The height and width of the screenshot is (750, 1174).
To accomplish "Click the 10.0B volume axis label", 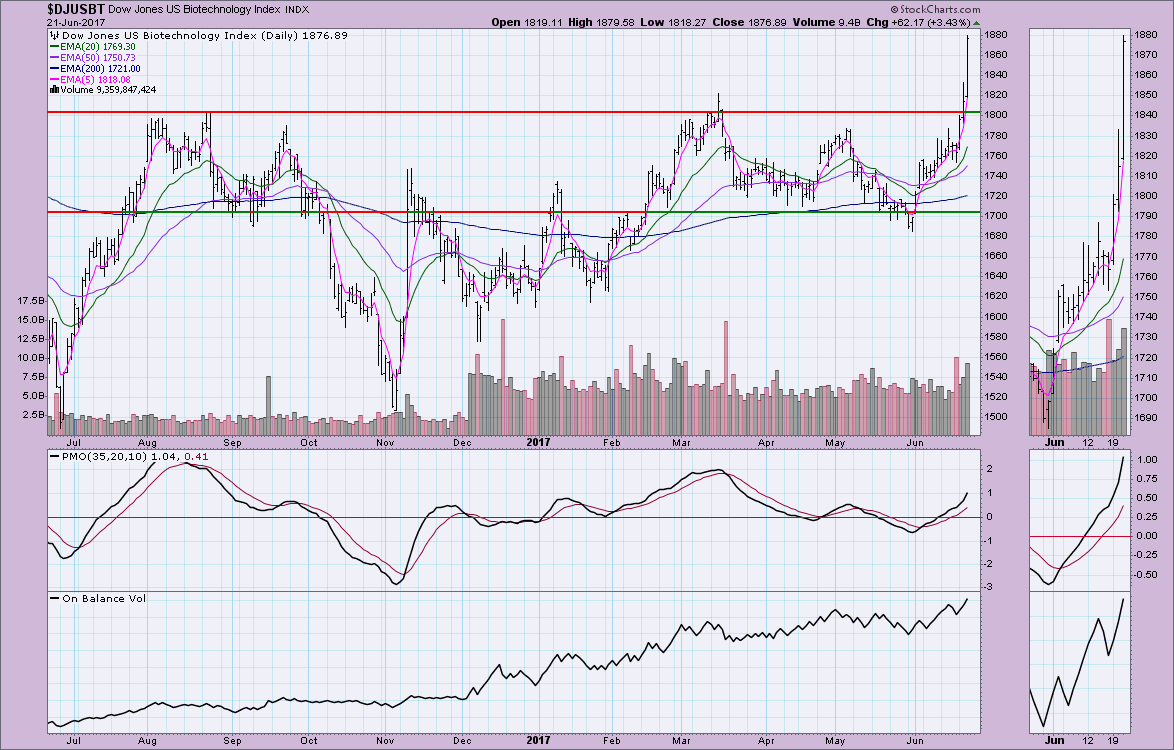I will (x=30, y=358).
